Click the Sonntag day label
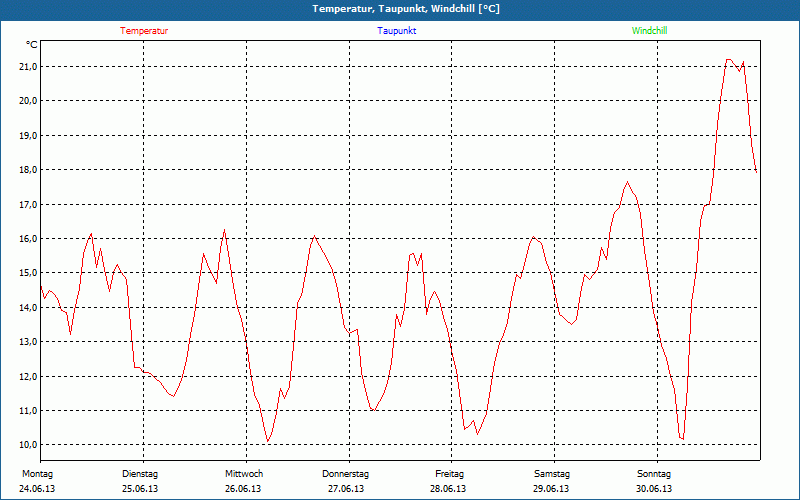This screenshot has height=500, width=800. pos(654,474)
